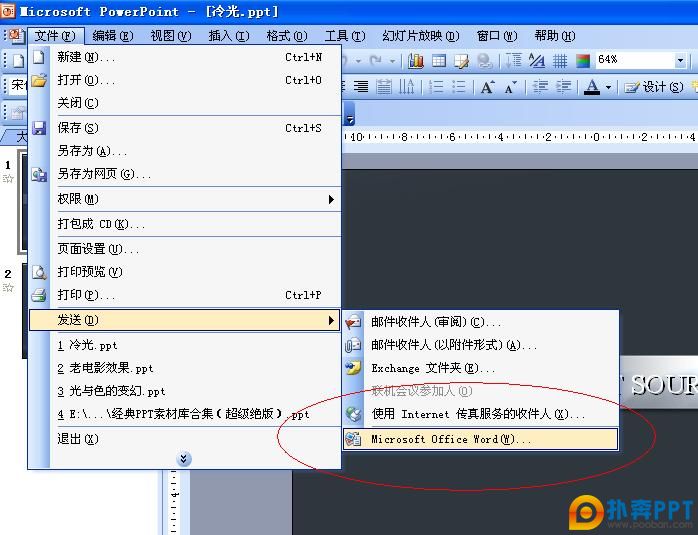
Task: Click the Increase Font Size icon
Action: pyautogui.click(x=487, y=86)
